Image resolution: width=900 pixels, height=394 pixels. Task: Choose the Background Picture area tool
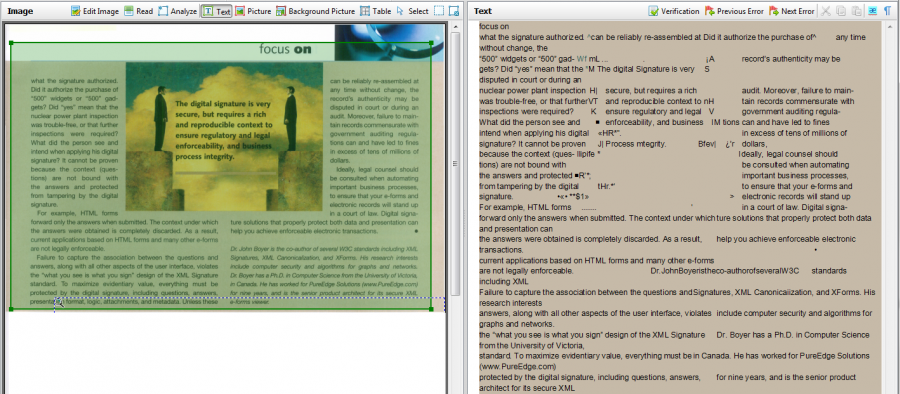click(x=315, y=11)
